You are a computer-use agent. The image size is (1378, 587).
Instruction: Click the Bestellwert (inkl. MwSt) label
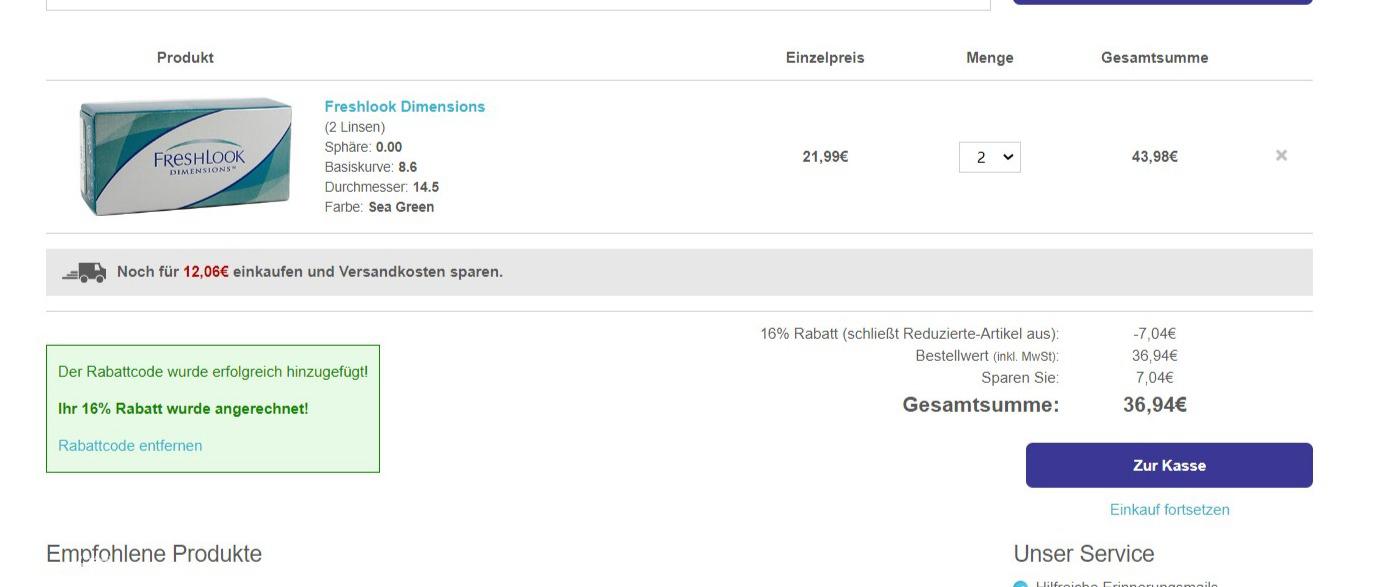pyautogui.click(x=987, y=356)
